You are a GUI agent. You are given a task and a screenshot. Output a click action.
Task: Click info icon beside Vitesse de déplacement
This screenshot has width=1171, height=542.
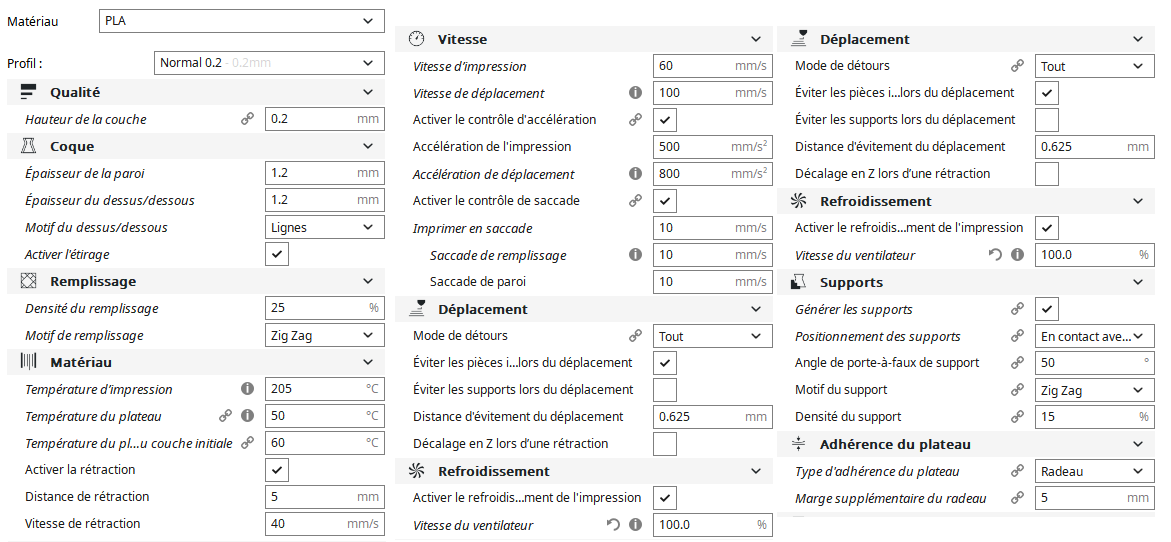pos(636,93)
